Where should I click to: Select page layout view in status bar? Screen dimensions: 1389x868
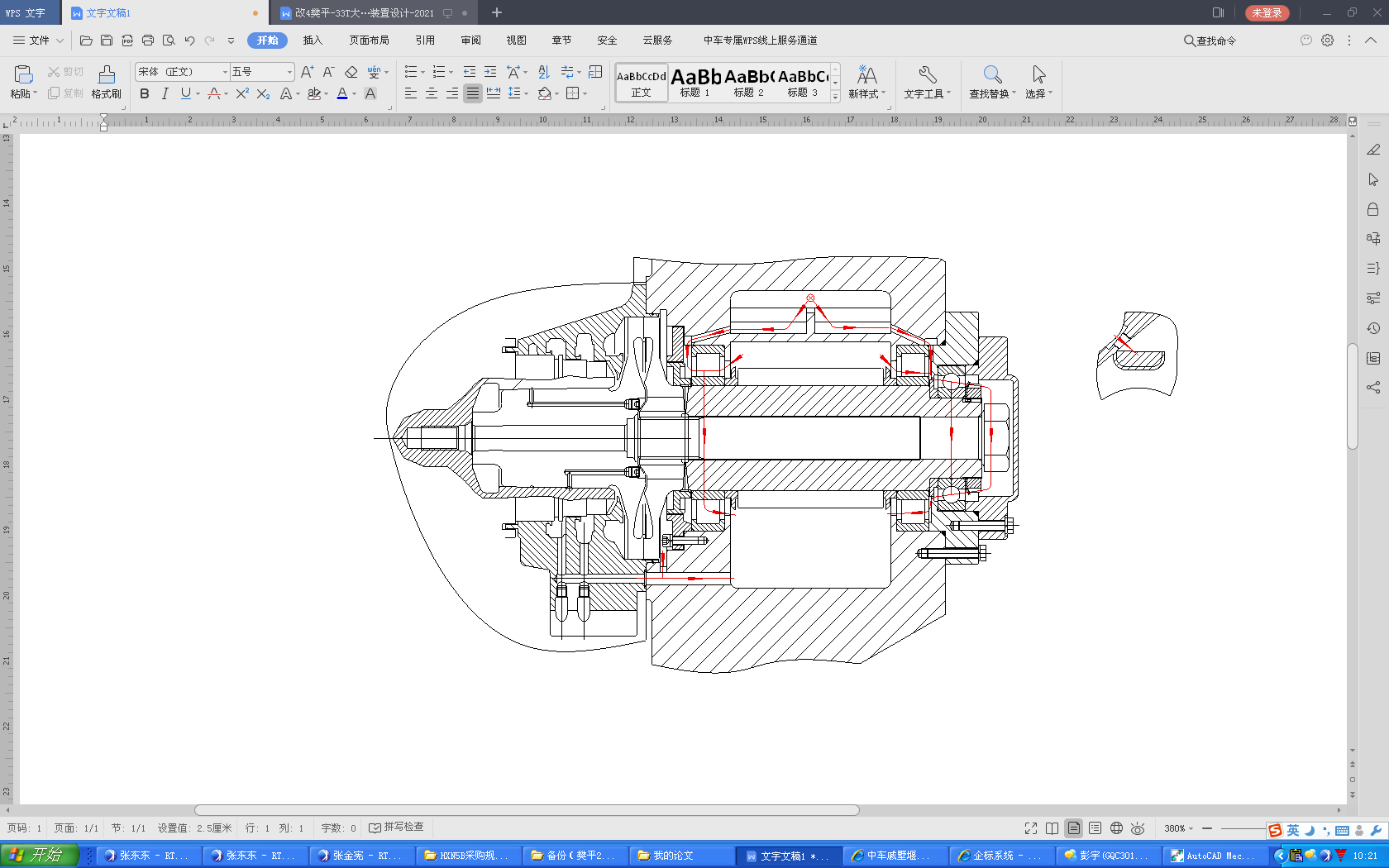point(1074,828)
